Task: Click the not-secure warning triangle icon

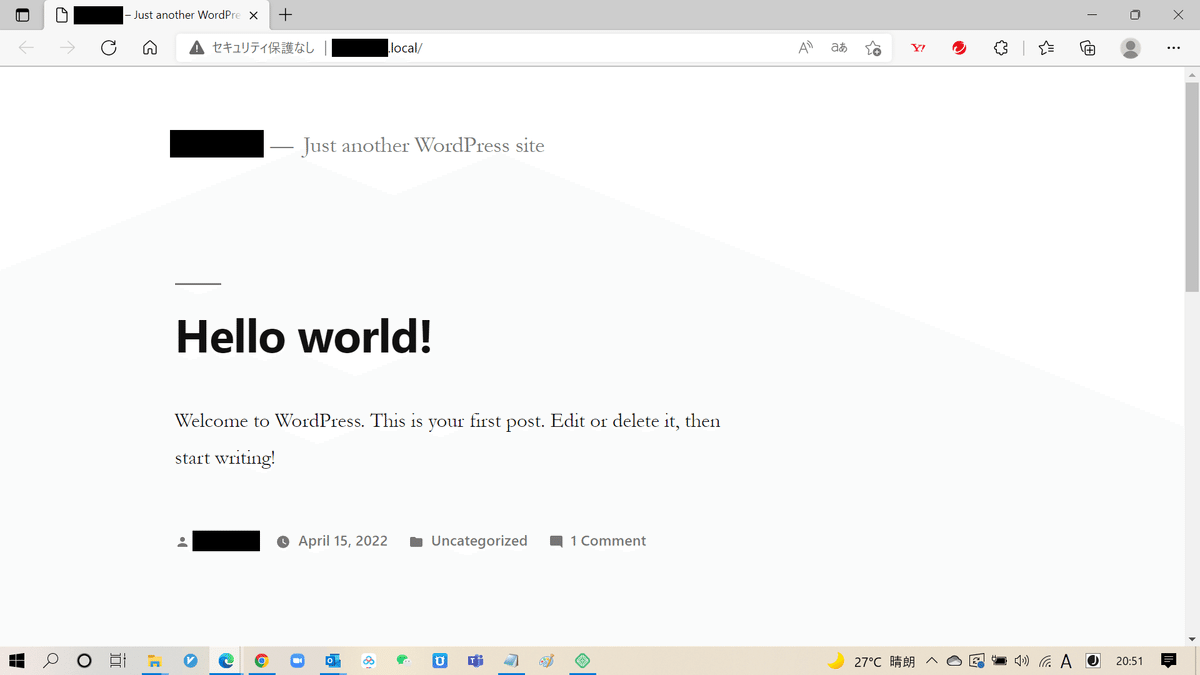Action: click(x=197, y=47)
